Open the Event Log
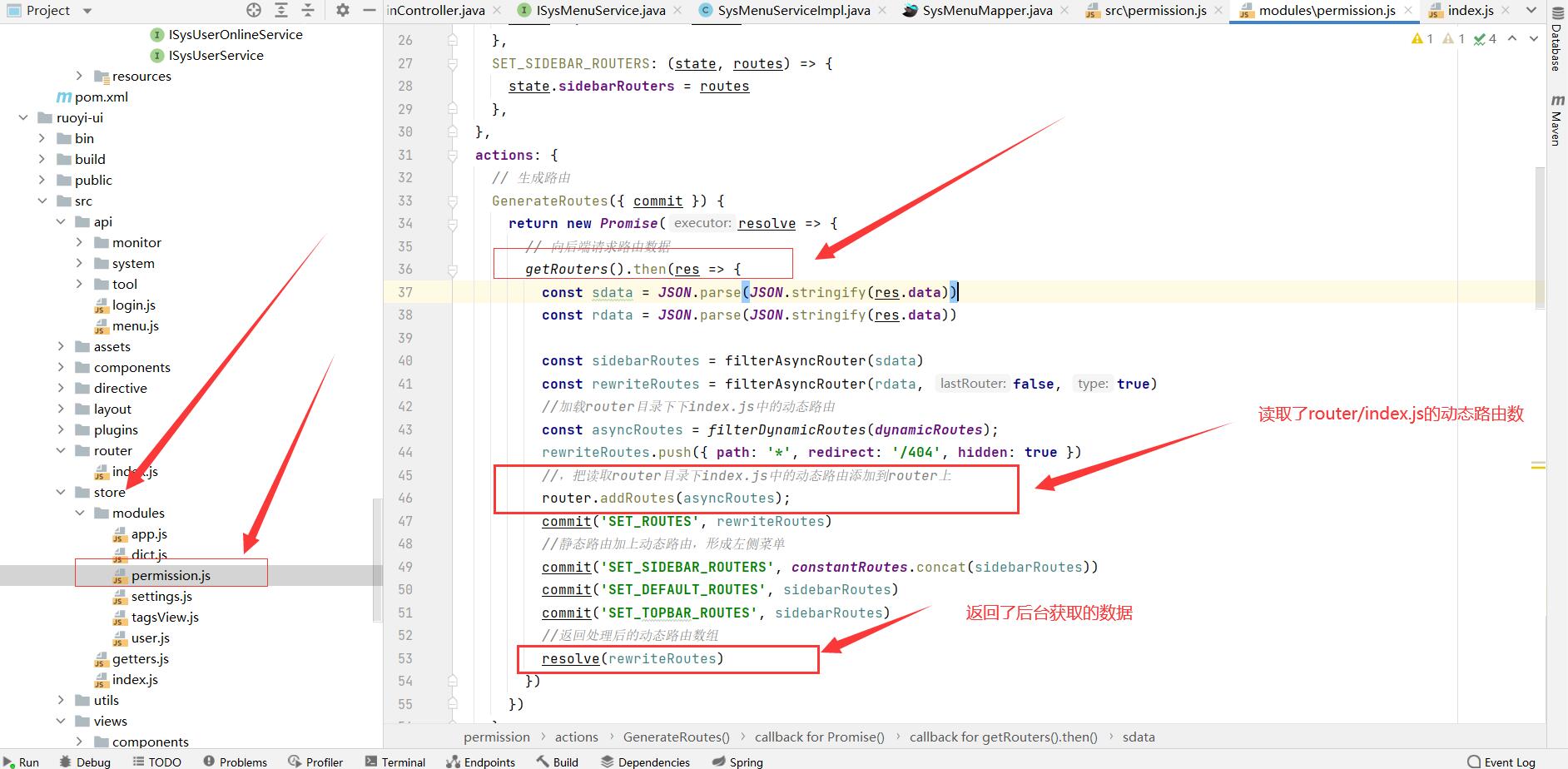 (1501, 762)
